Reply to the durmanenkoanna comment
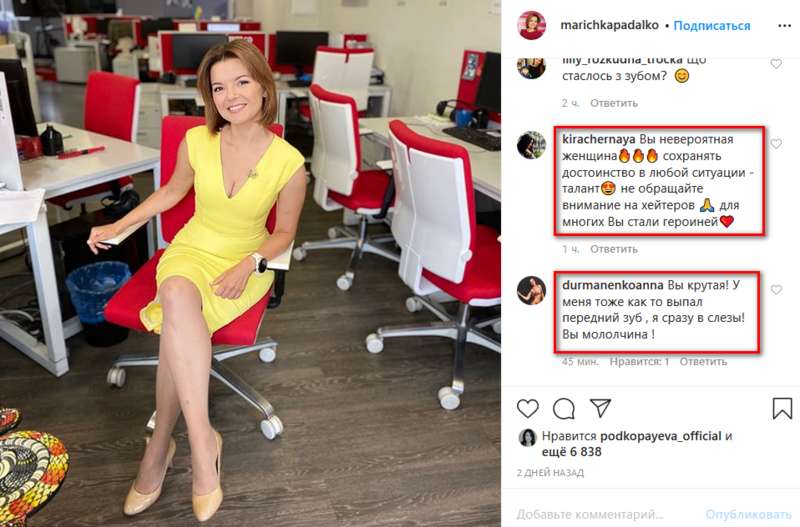Image resolution: width=800 pixels, height=527 pixels. pyautogui.click(x=703, y=361)
